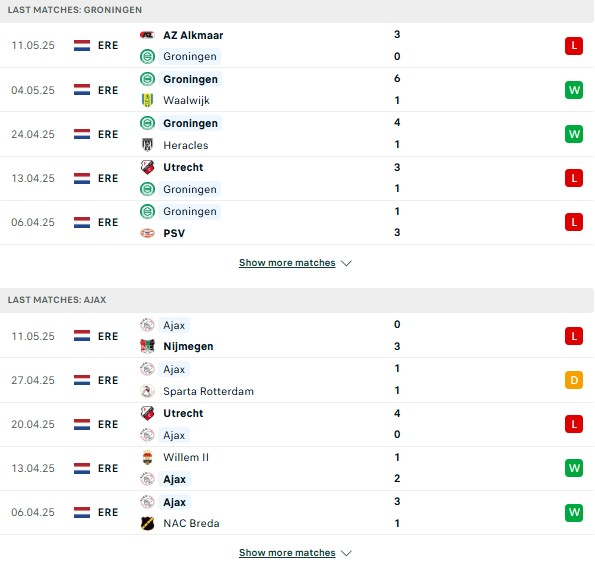Click the Sparta Rotterdam crest icon
Image resolution: width=595 pixels, height=574 pixels.
147,391
